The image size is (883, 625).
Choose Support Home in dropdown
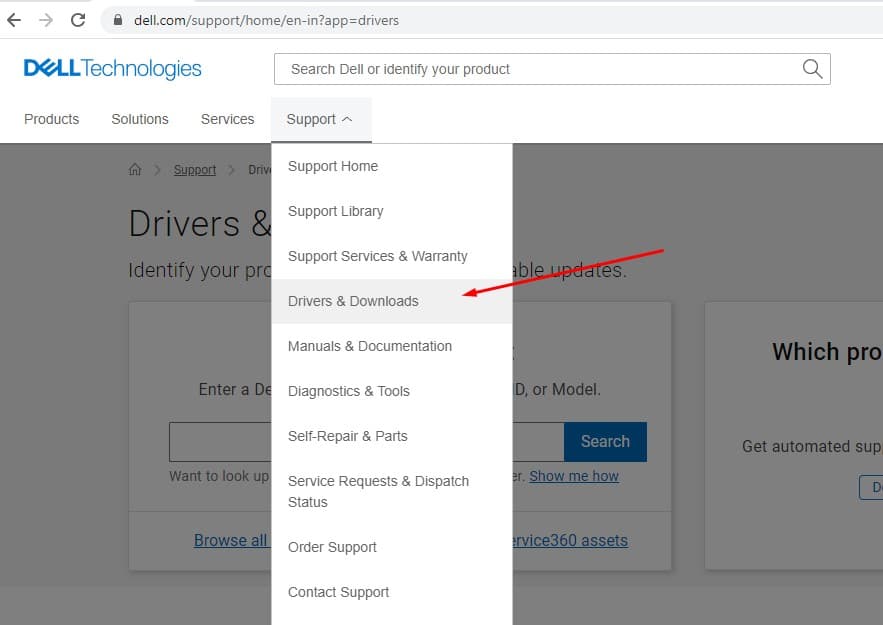pos(333,166)
